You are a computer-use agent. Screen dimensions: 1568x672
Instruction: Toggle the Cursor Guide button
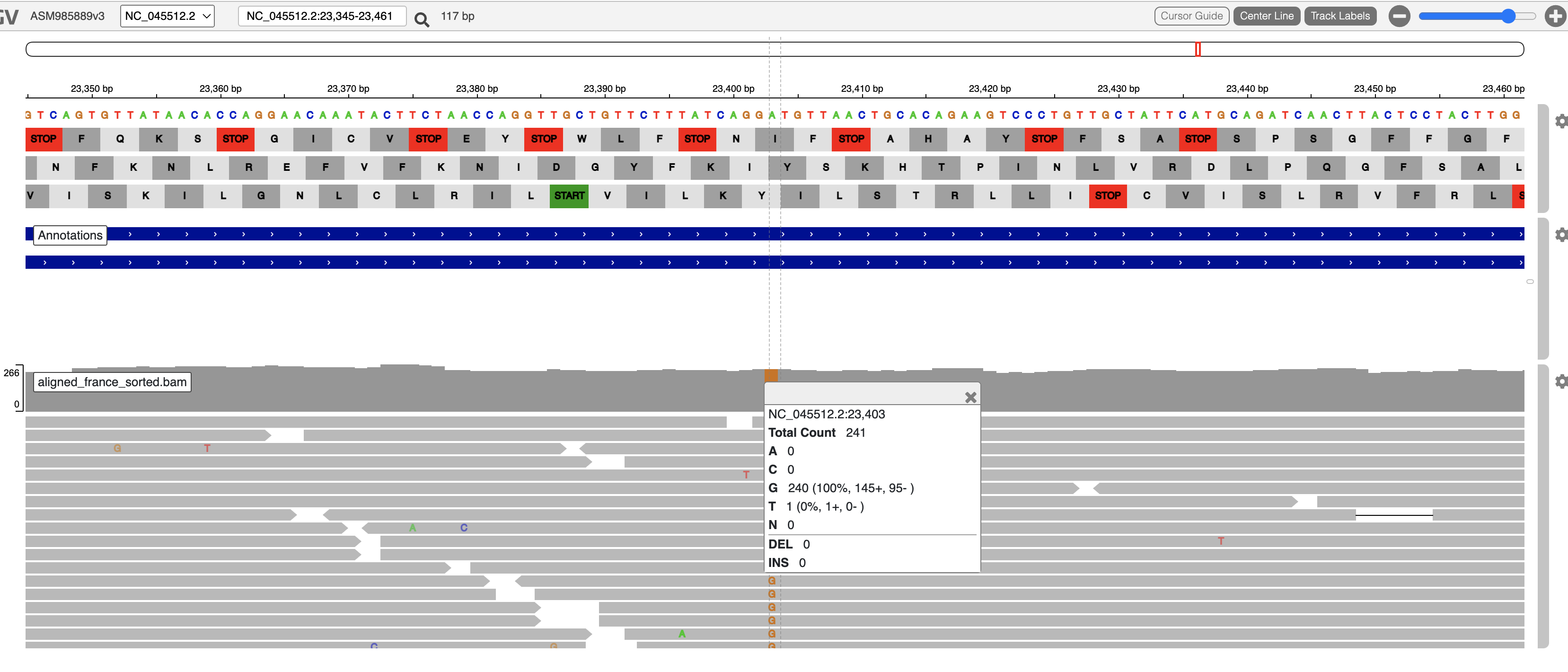click(1191, 16)
